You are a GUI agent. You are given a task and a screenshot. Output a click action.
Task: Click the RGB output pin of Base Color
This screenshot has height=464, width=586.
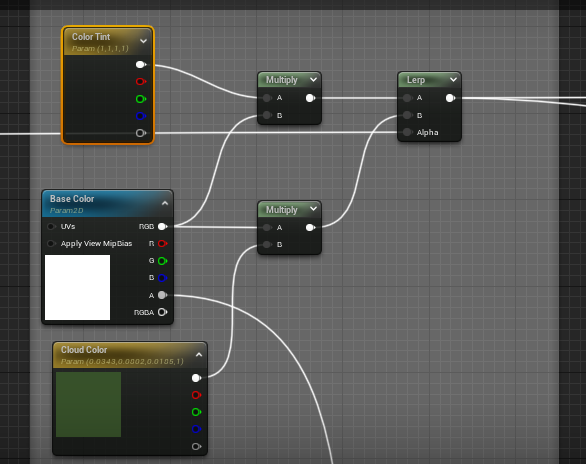tap(162, 226)
